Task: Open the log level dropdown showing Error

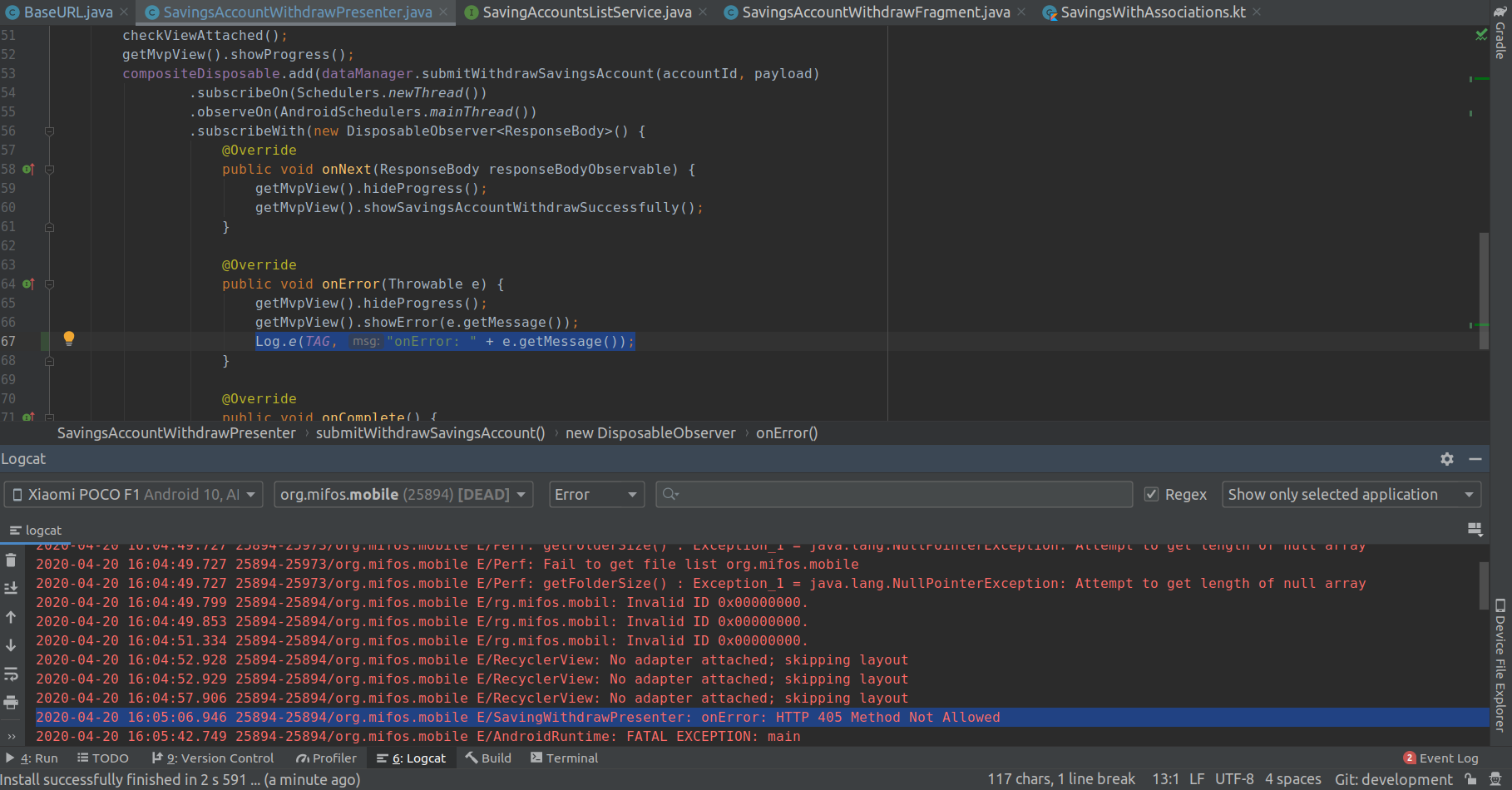Action: click(x=596, y=495)
